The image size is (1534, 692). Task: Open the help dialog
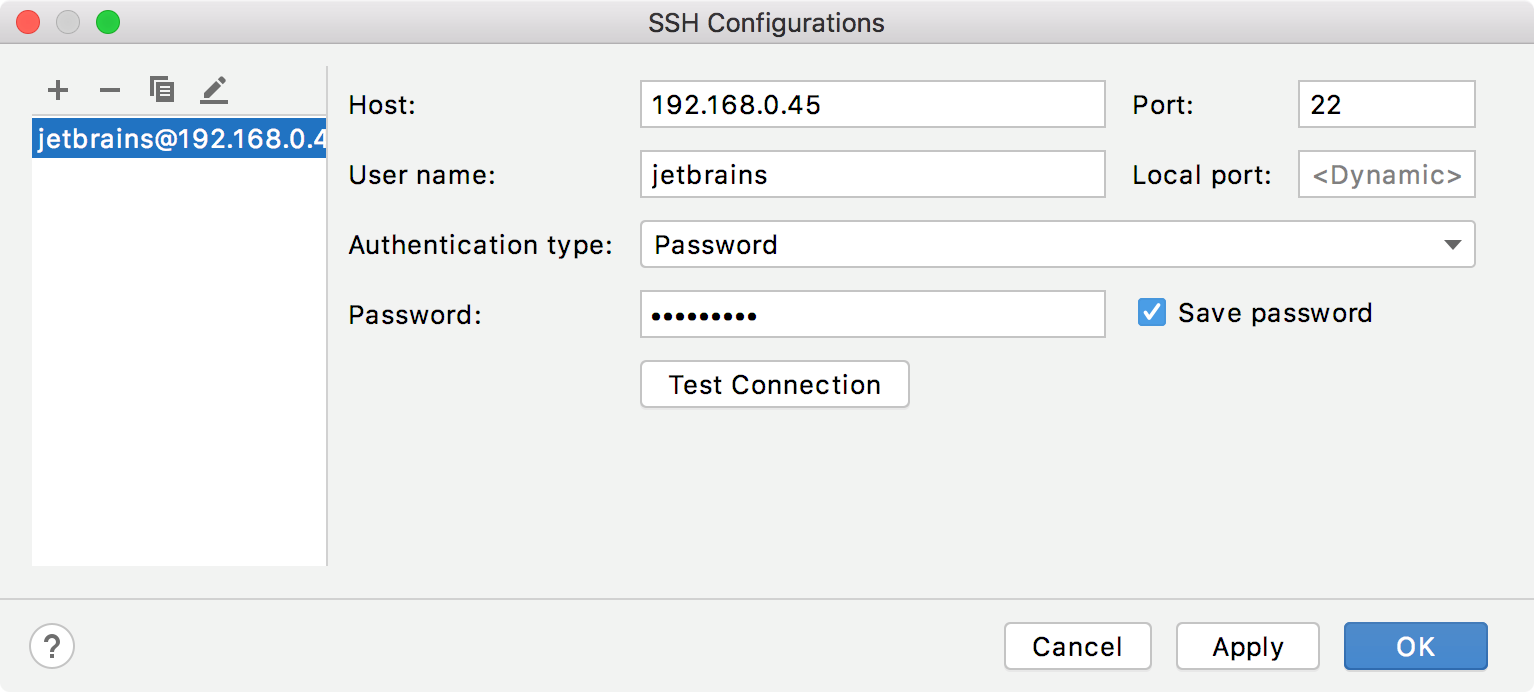51,646
